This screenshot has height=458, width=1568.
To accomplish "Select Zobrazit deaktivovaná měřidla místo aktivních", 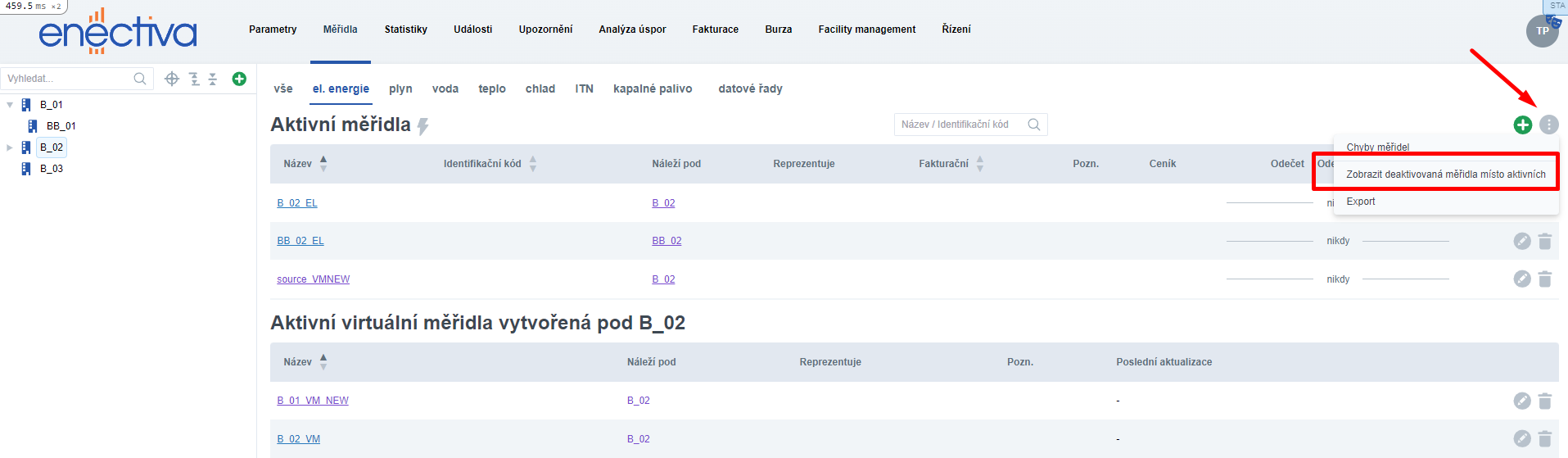I will tap(1445, 175).
